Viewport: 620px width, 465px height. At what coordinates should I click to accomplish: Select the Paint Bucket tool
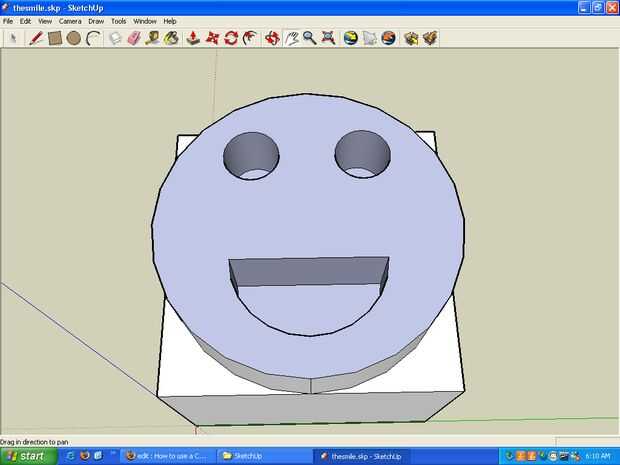[x=172, y=38]
